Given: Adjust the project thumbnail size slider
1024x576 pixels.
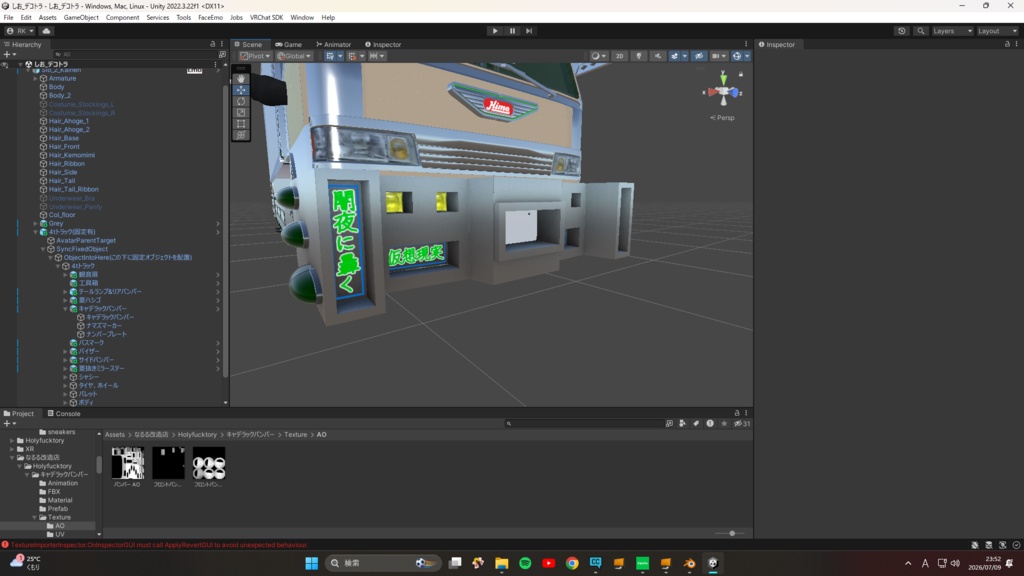Looking at the screenshot, I should coord(731,534).
